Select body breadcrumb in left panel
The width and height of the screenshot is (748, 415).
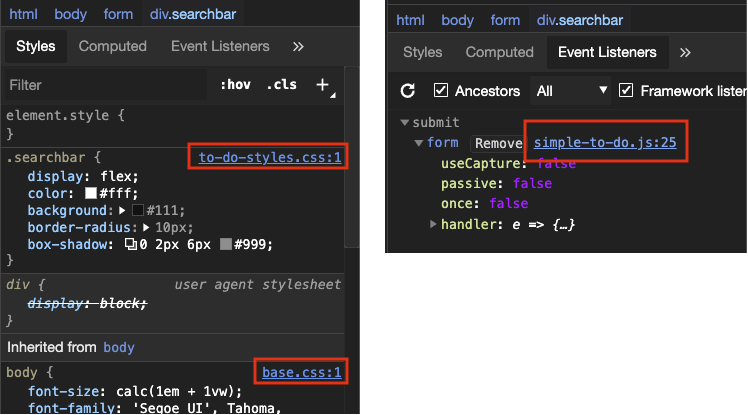(x=71, y=14)
